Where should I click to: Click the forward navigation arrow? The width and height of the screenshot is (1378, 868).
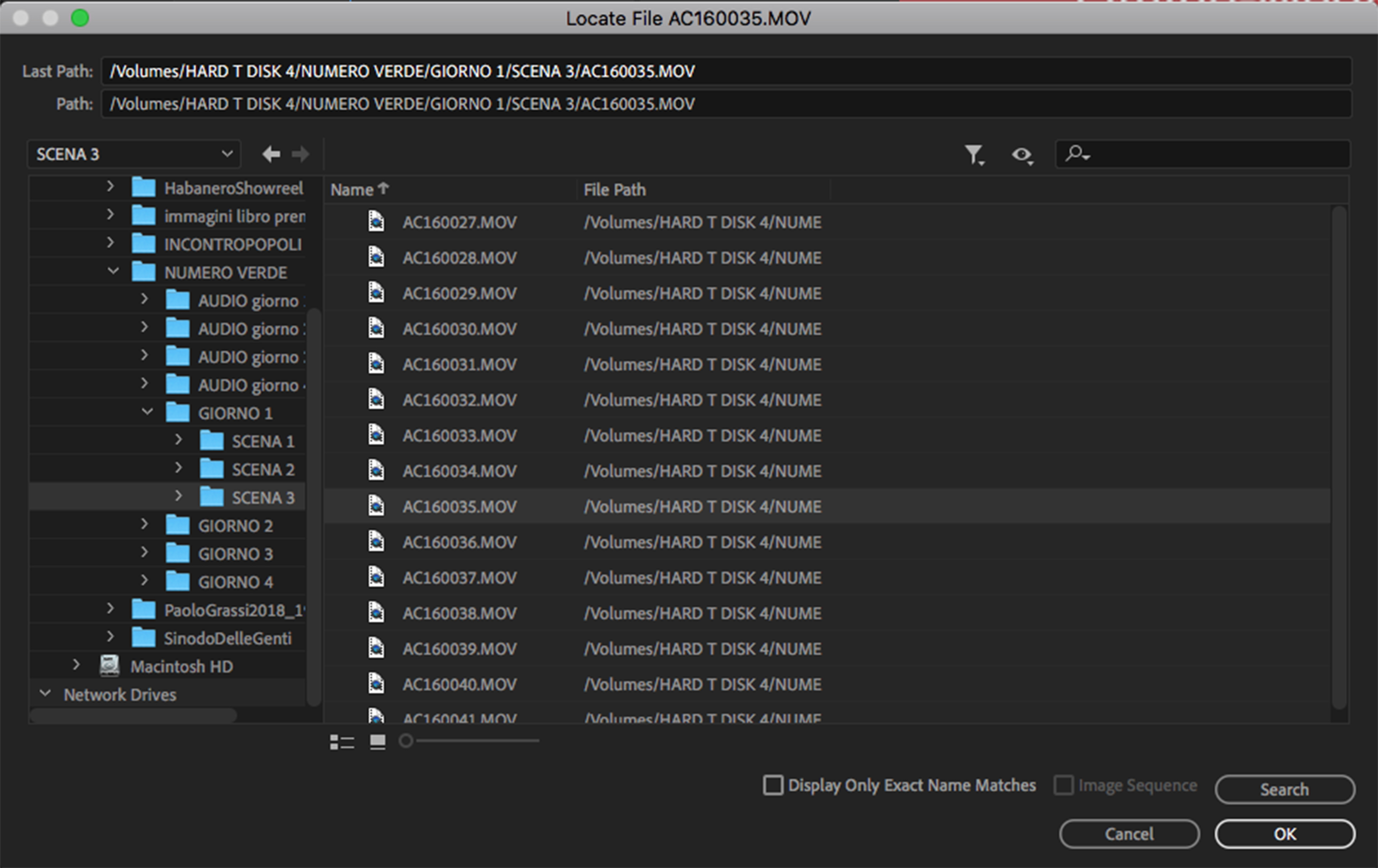tap(300, 154)
